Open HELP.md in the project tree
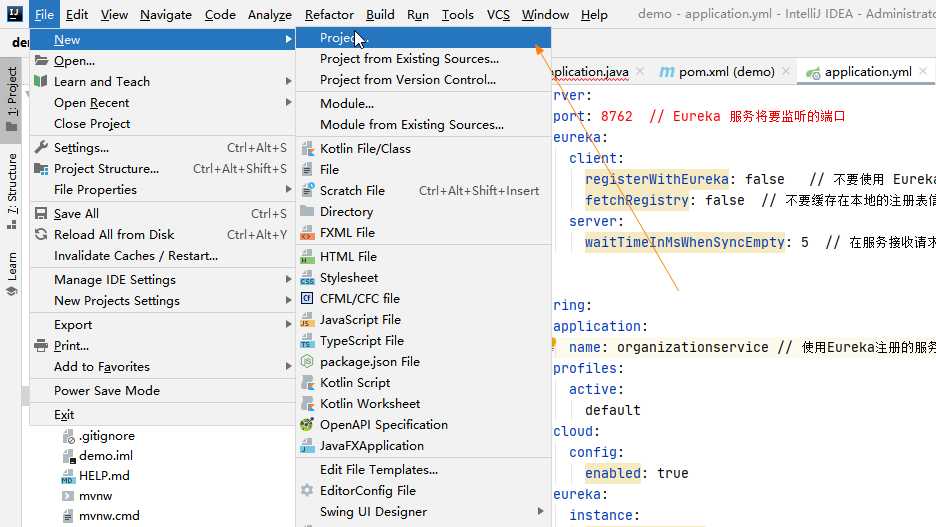 [x=104, y=476]
